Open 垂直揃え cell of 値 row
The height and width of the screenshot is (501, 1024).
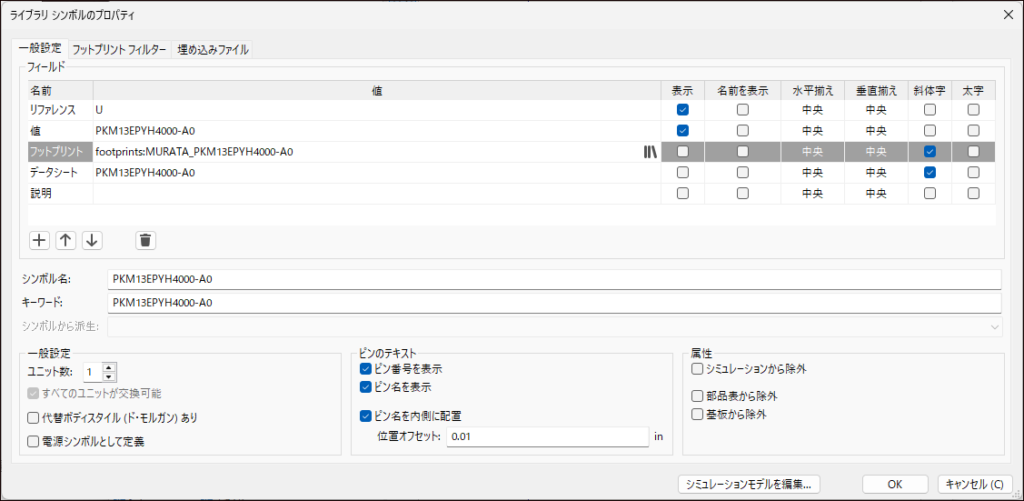tap(876, 130)
